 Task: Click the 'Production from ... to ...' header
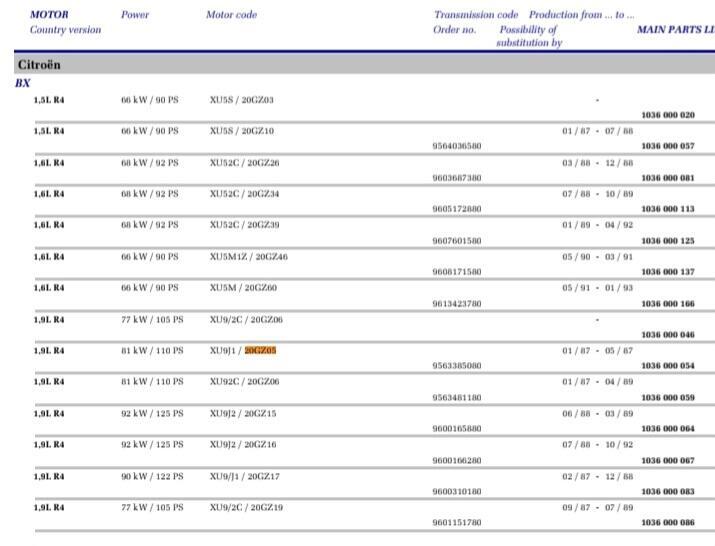point(581,15)
